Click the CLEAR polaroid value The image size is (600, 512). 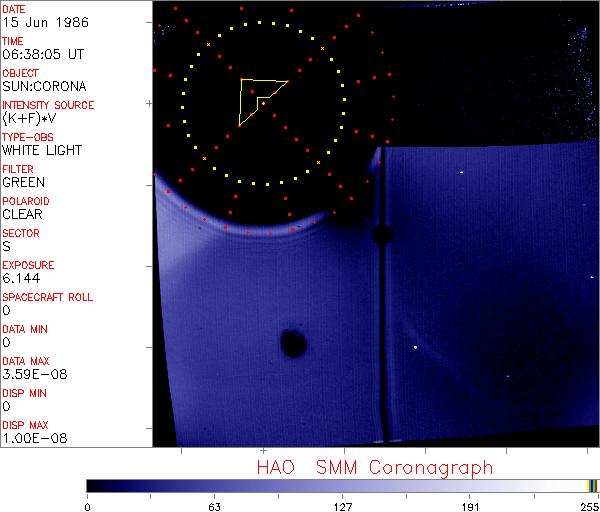click(22, 214)
